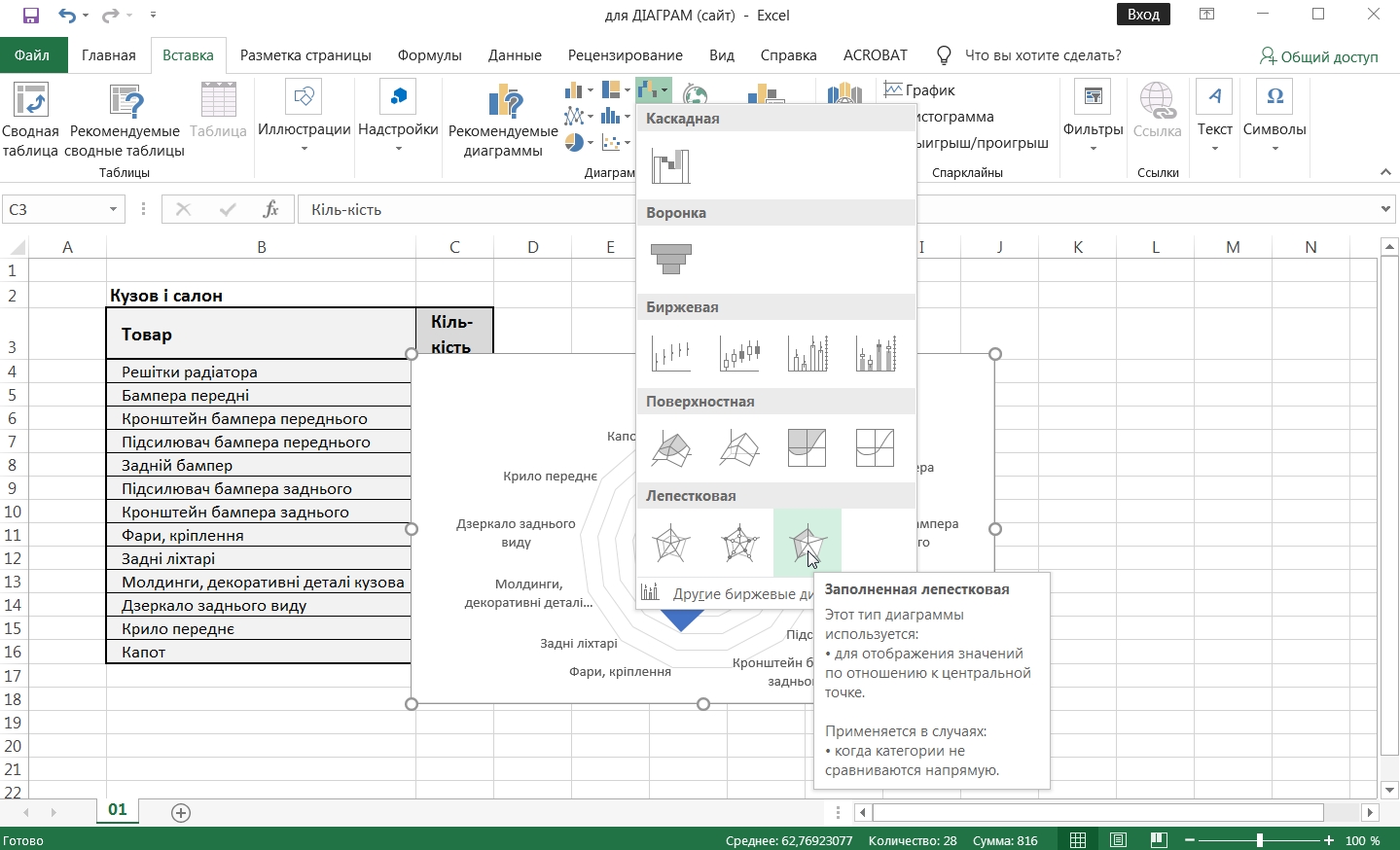
Task: Pick the first stock chart under Биржевая
Action: pyautogui.click(x=671, y=354)
